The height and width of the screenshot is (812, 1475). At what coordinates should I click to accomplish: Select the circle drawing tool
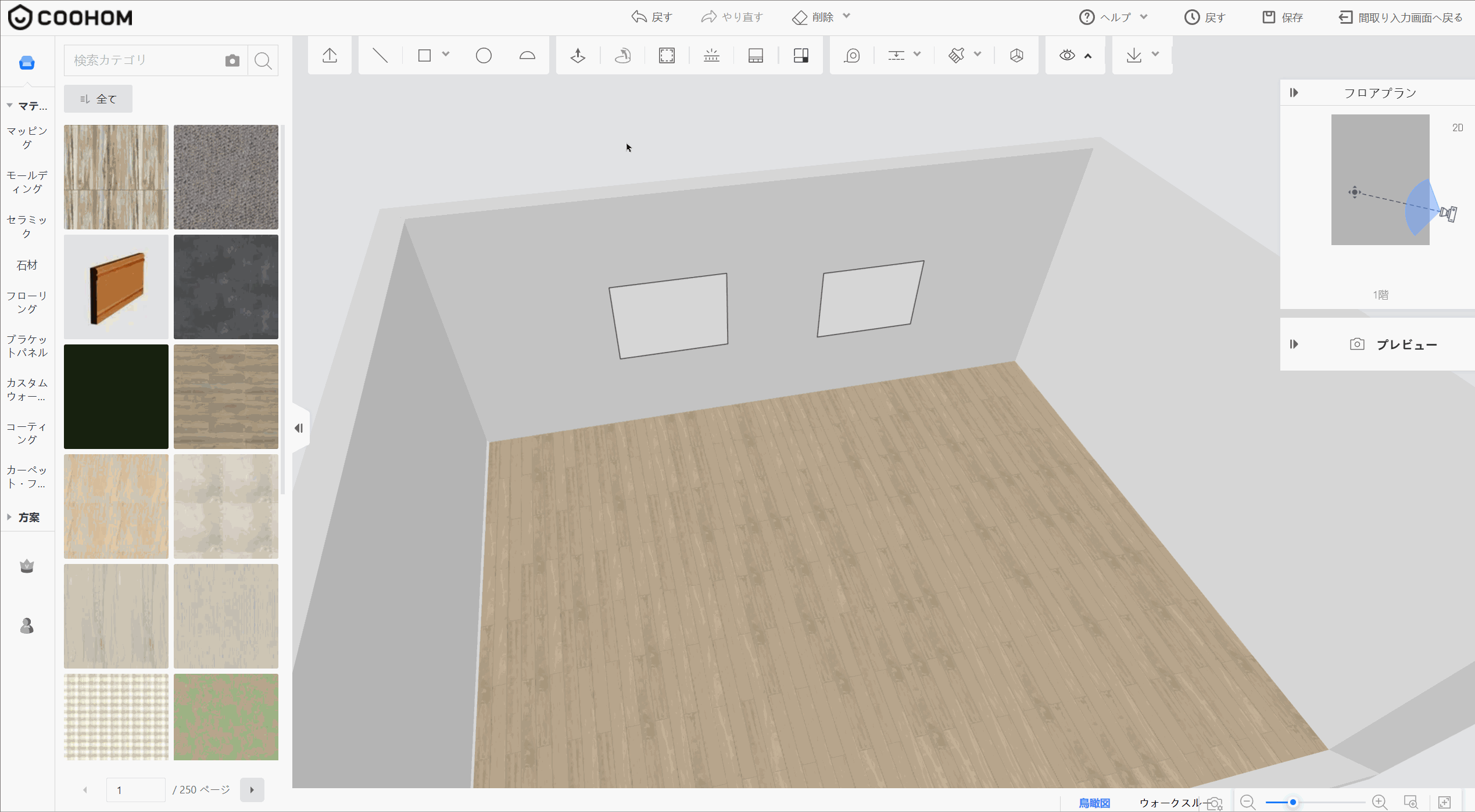[484, 56]
